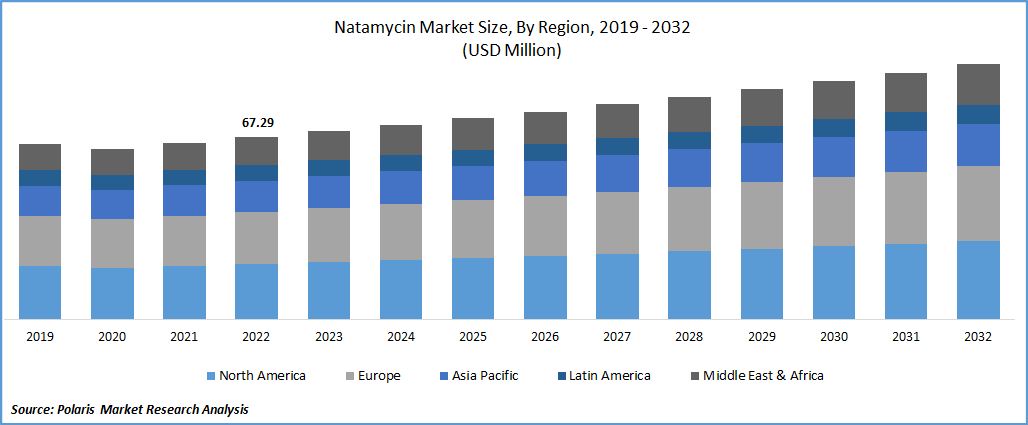Click the 2027 axis label
Screen dimensions: 1028x425
pyautogui.click(x=617, y=336)
